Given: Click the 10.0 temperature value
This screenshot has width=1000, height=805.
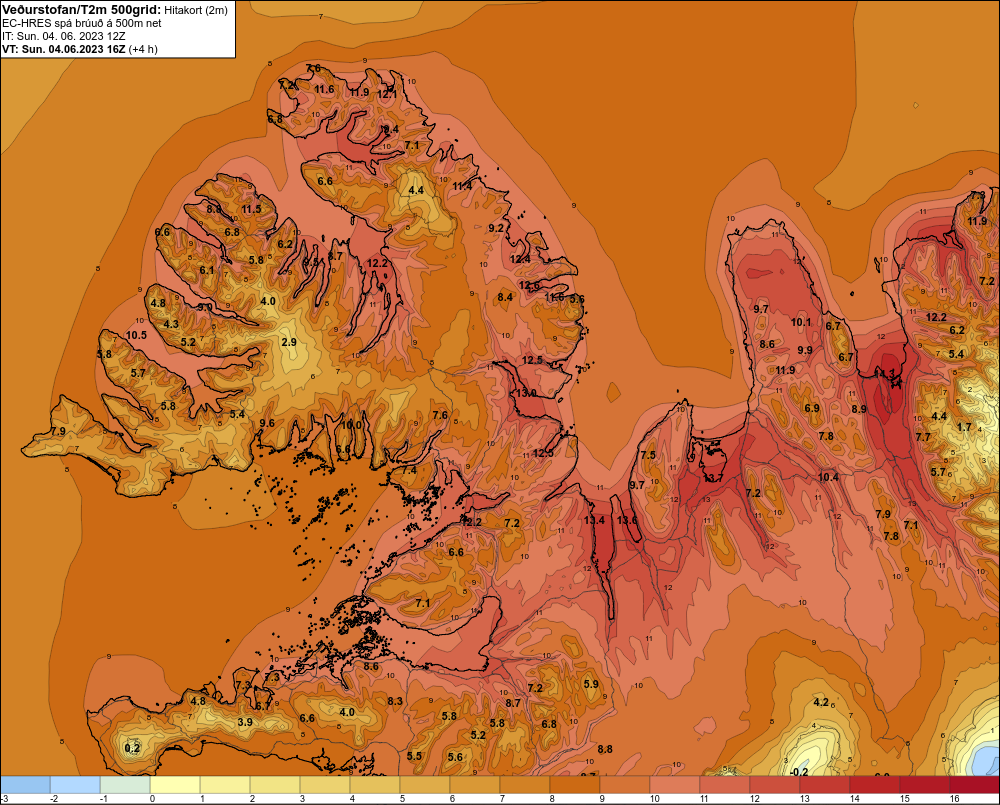Looking at the screenshot, I should (351, 425).
